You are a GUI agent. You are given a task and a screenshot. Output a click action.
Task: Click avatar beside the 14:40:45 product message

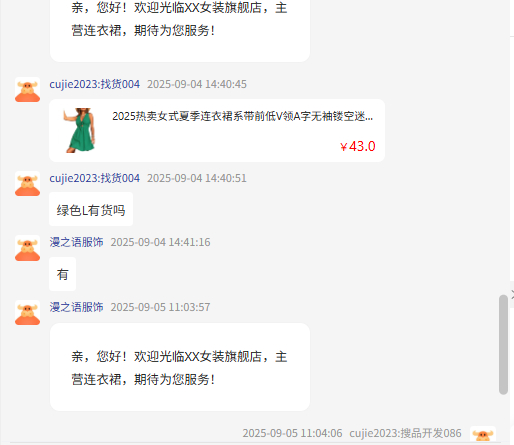coord(27,90)
